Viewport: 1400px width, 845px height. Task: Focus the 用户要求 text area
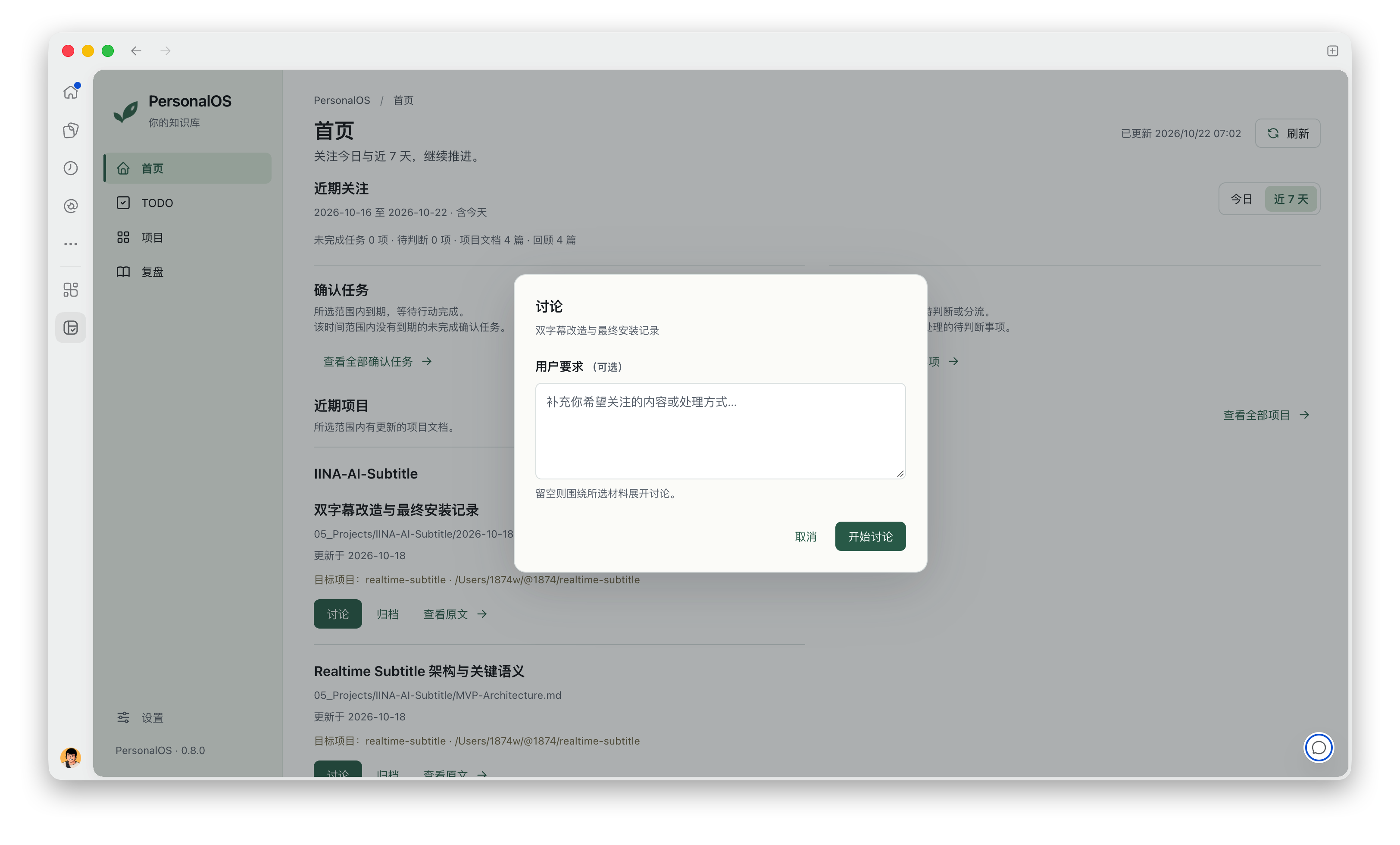[x=720, y=431]
